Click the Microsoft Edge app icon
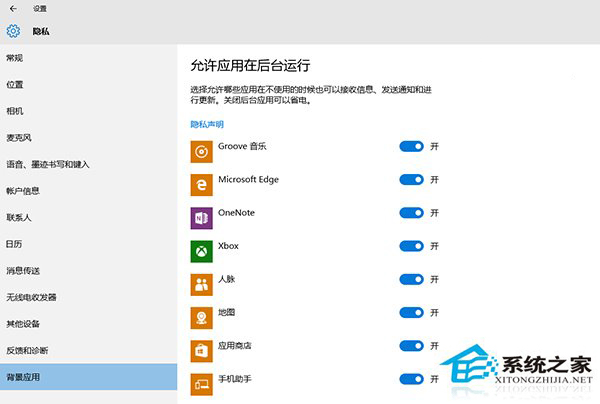This screenshot has height=404, width=600. point(201,185)
